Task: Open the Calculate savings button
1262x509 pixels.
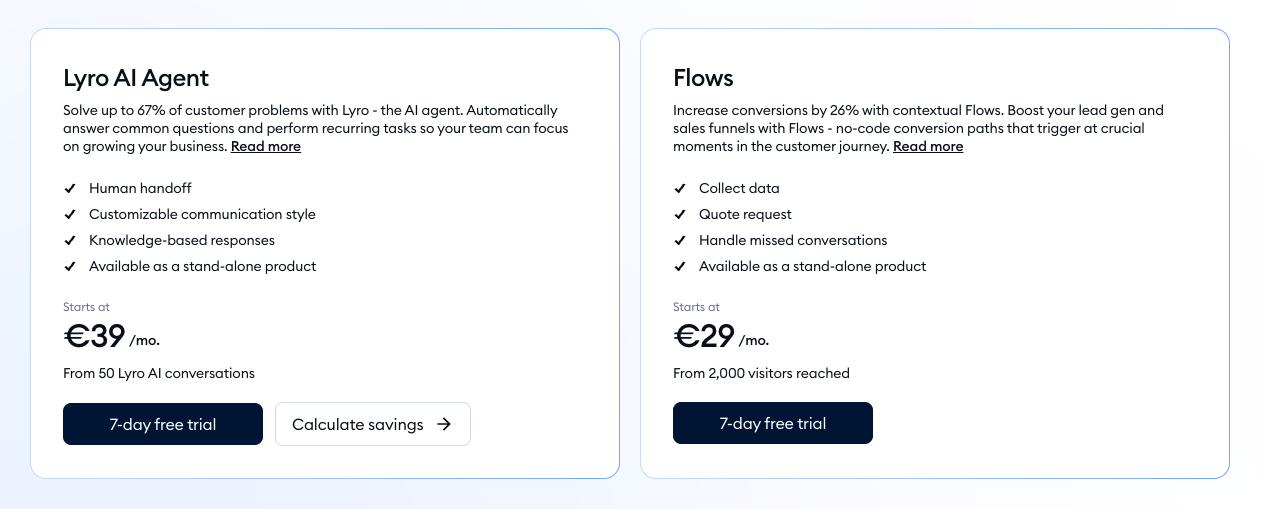Action: pos(358,424)
